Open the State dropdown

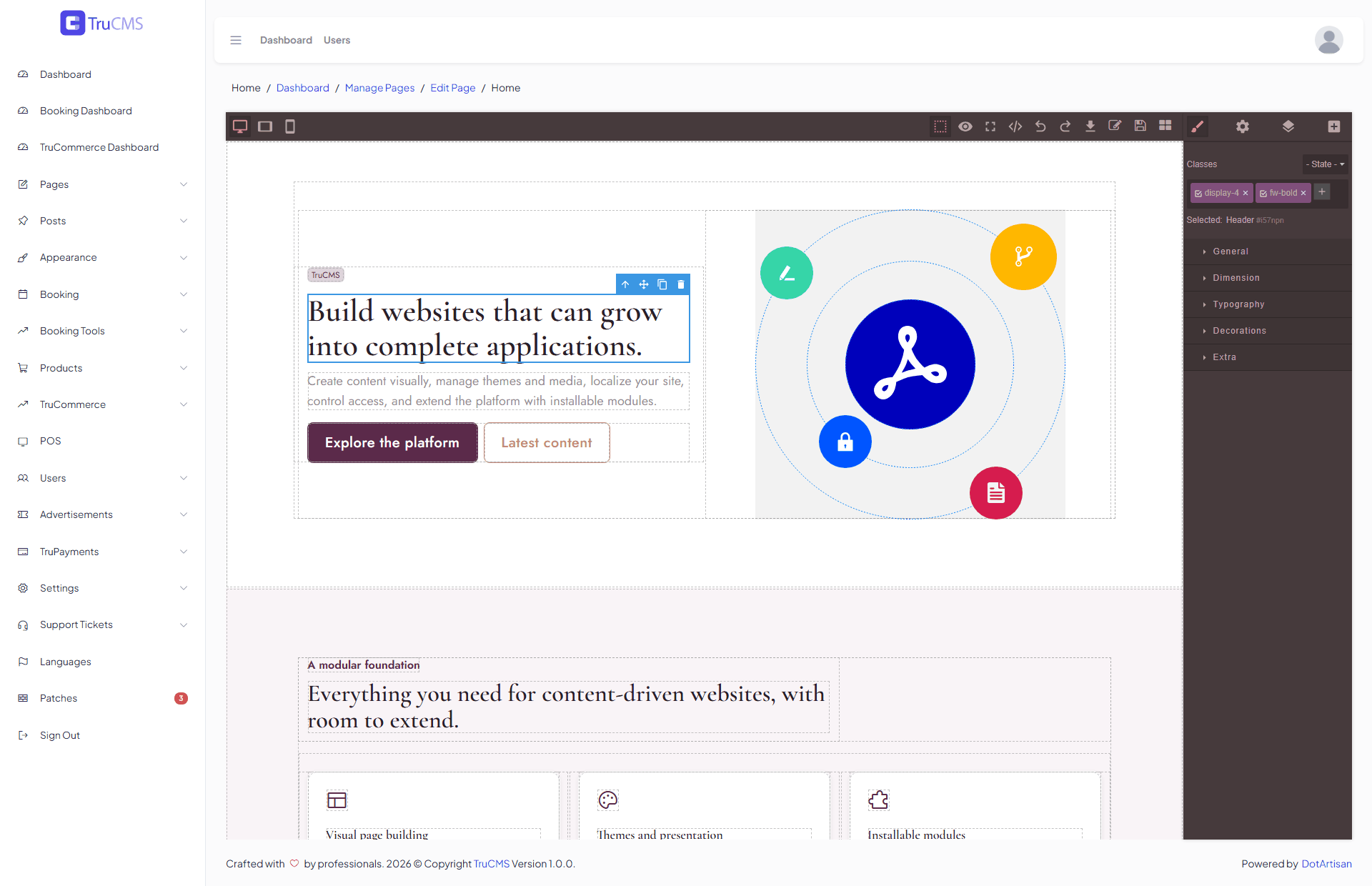coord(1326,164)
